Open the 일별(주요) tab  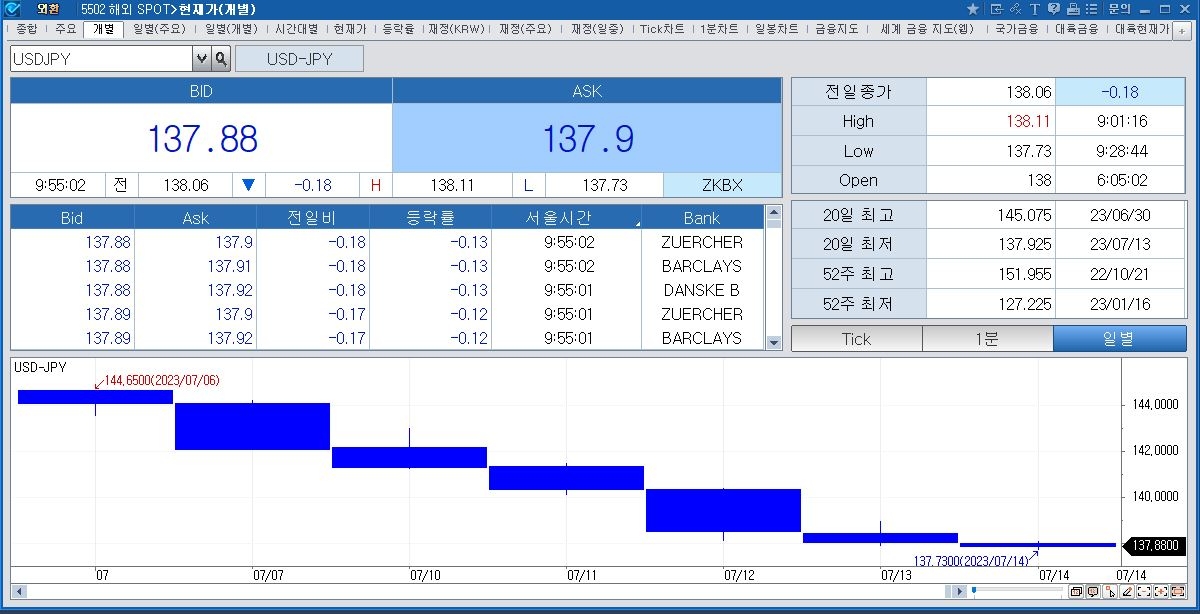point(160,29)
